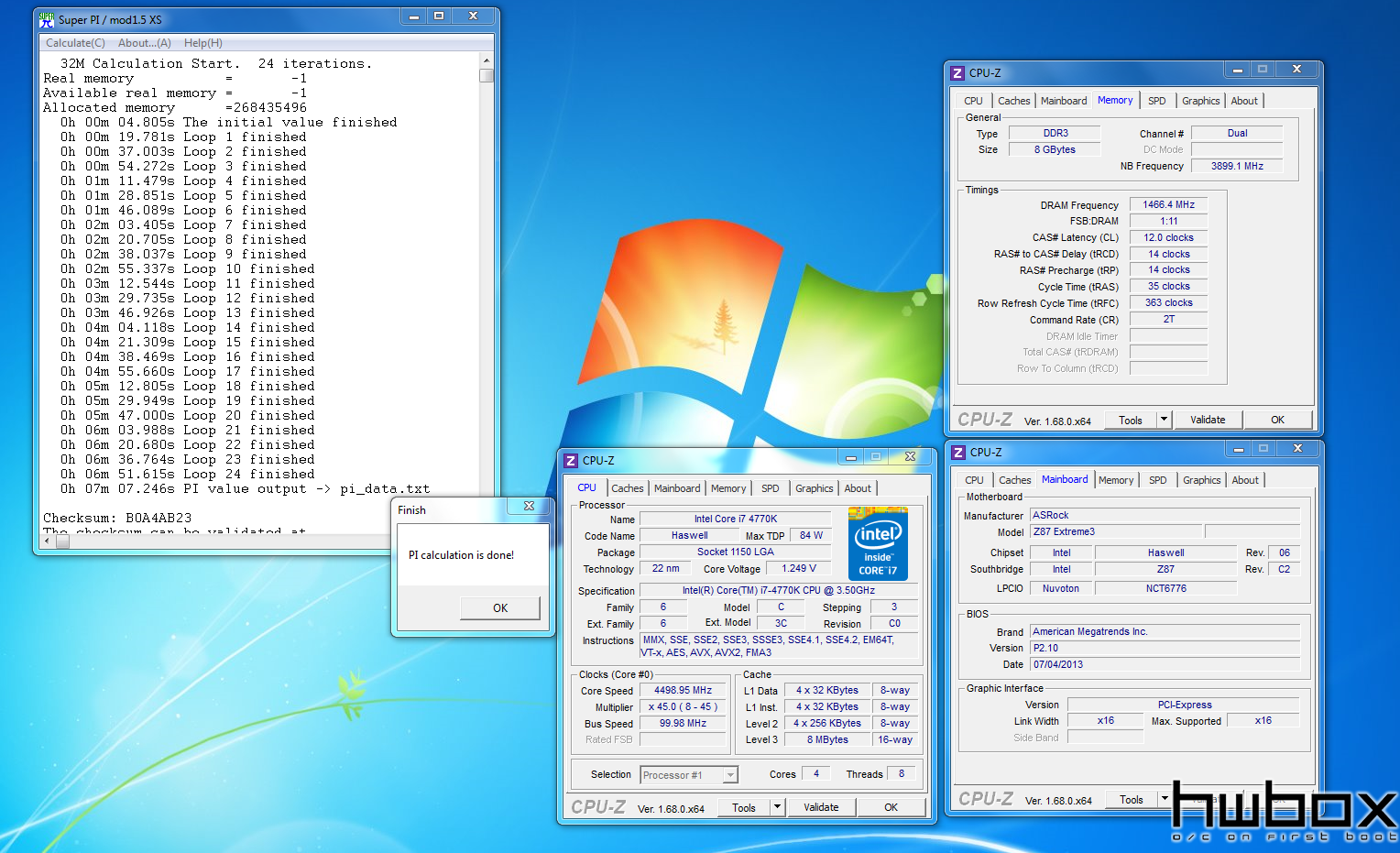Click the Level 3 cache 8 MBytes value
The height and width of the screenshot is (853, 1400).
827,739
